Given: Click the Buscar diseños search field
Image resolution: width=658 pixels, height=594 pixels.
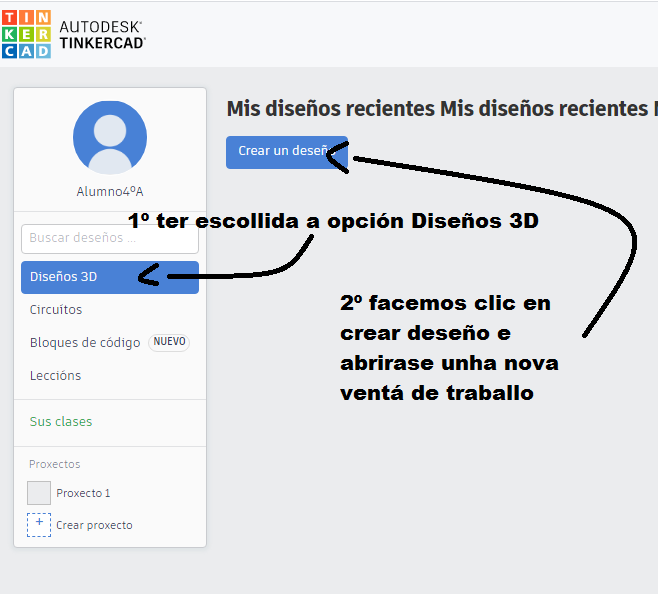Looking at the screenshot, I should tap(110, 238).
